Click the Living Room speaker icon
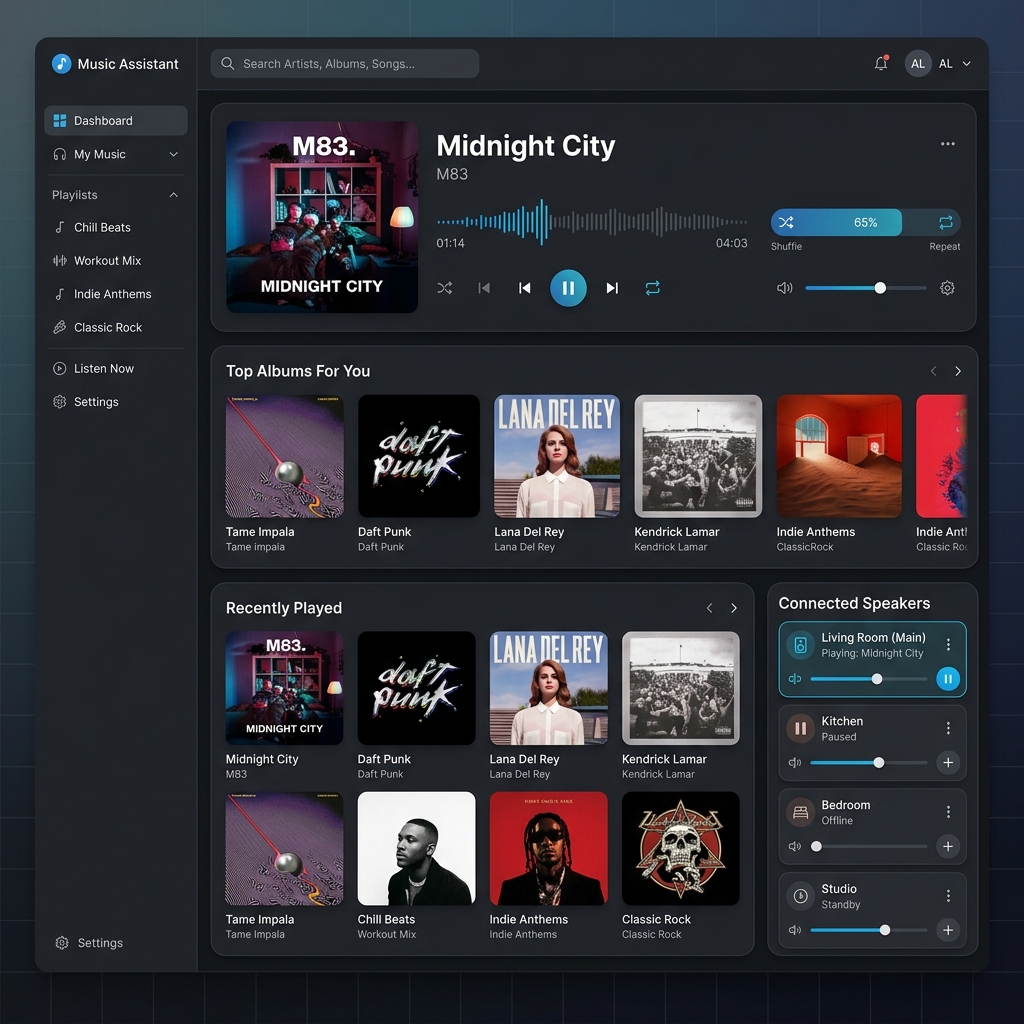Image resolution: width=1024 pixels, height=1024 pixels. pos(800,645)
